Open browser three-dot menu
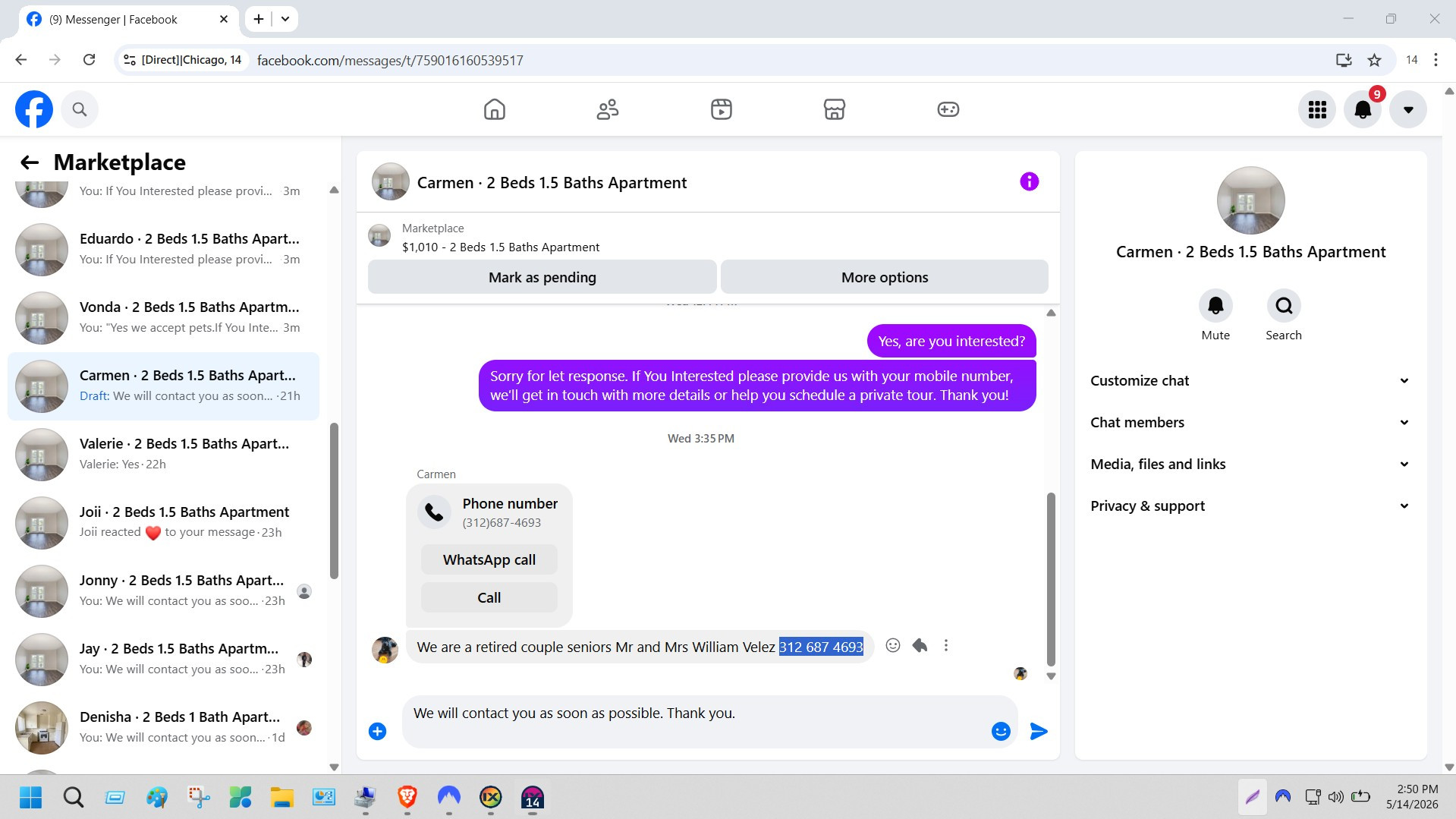Viewport: 1456px width, 819px height. click(x=1436, y=60)
